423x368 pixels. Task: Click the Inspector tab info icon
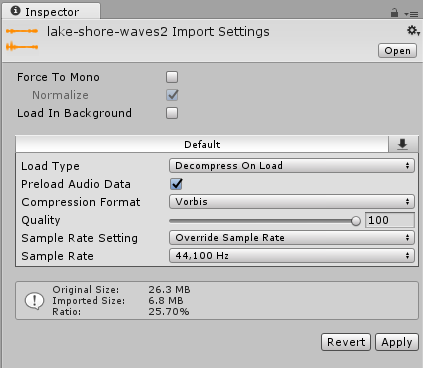point(15,11)
